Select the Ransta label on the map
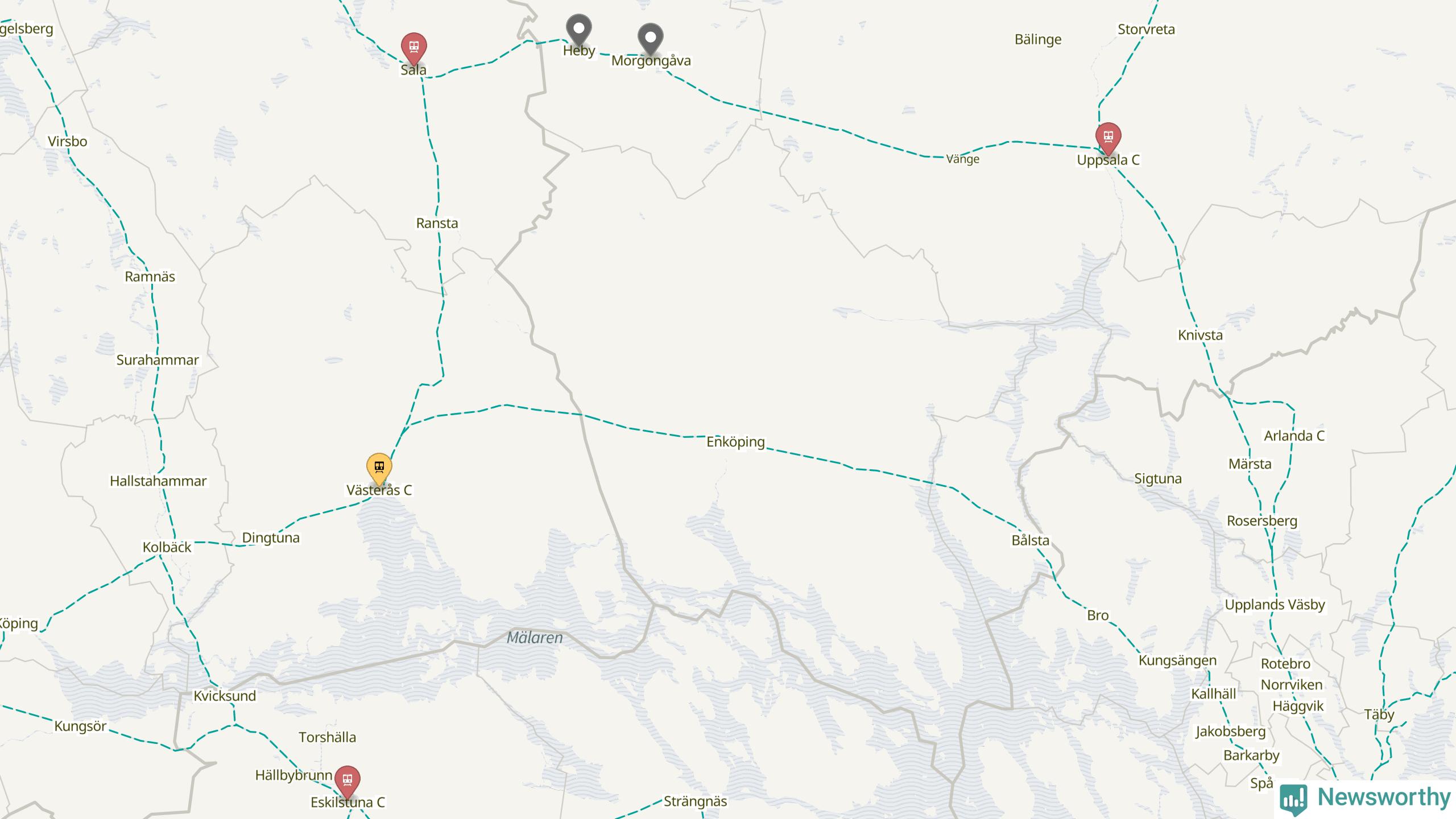This screenshot has height=819, width=1456. pos(437,223)
